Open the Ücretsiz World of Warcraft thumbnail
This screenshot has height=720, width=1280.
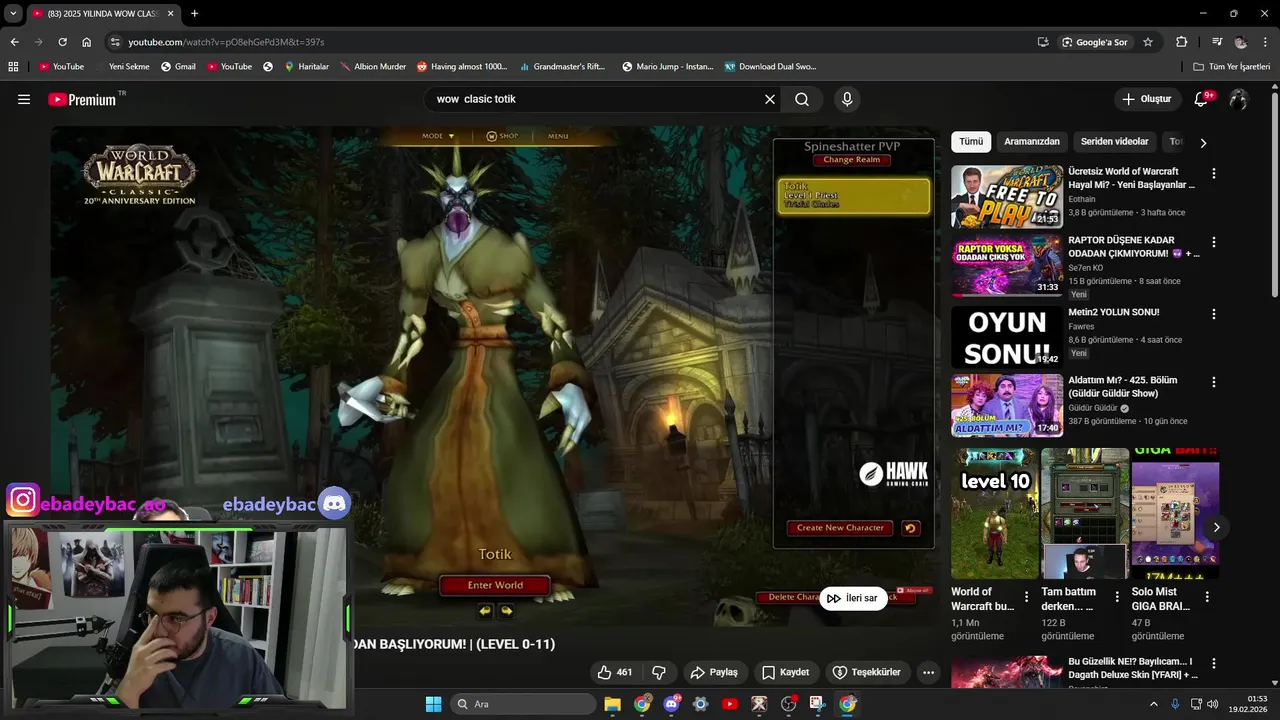1006,197
